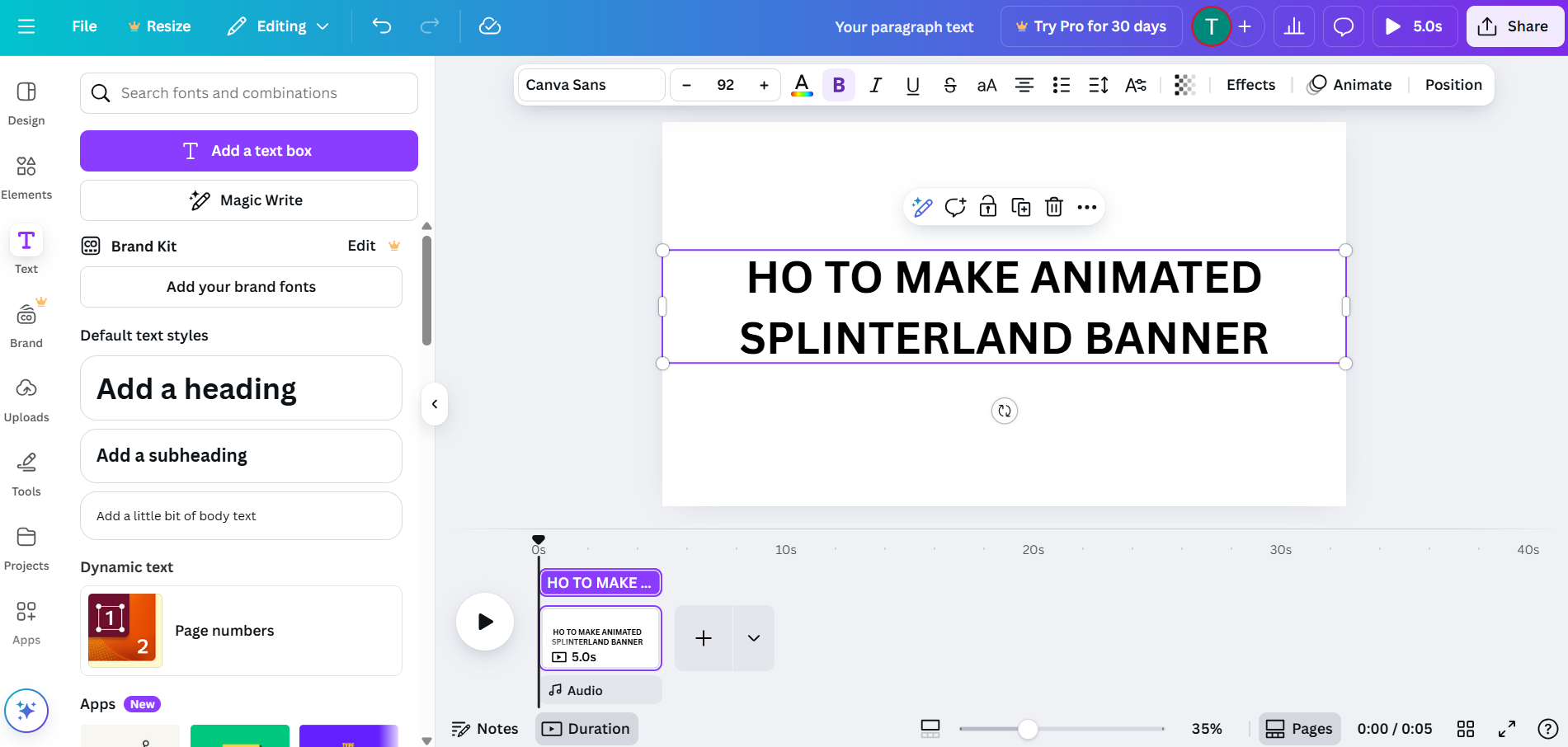Viewport: 1568px width, 747px height.
Task: Open the comments speech bubble
Action: [x=1344, y=26]
